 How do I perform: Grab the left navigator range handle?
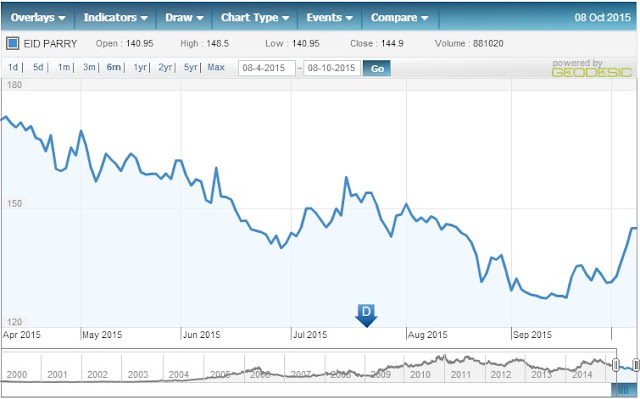coord(616,365)
